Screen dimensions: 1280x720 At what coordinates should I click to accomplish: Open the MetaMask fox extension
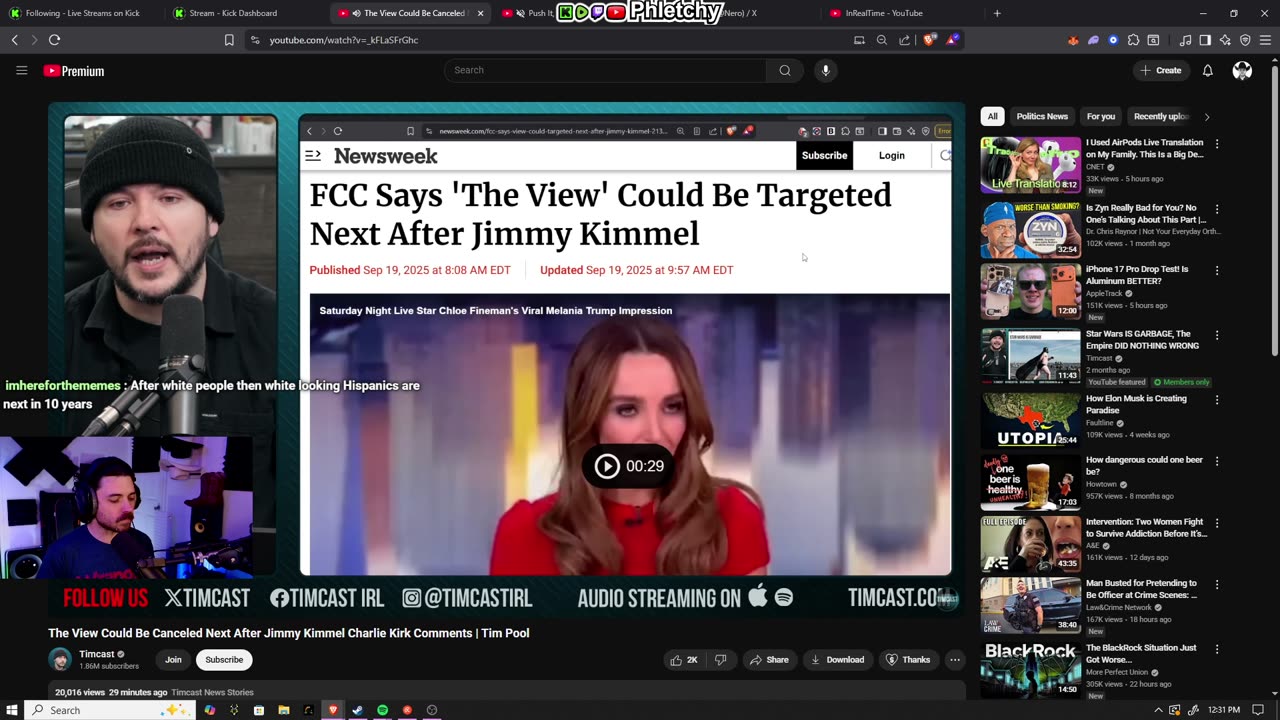1073,40
